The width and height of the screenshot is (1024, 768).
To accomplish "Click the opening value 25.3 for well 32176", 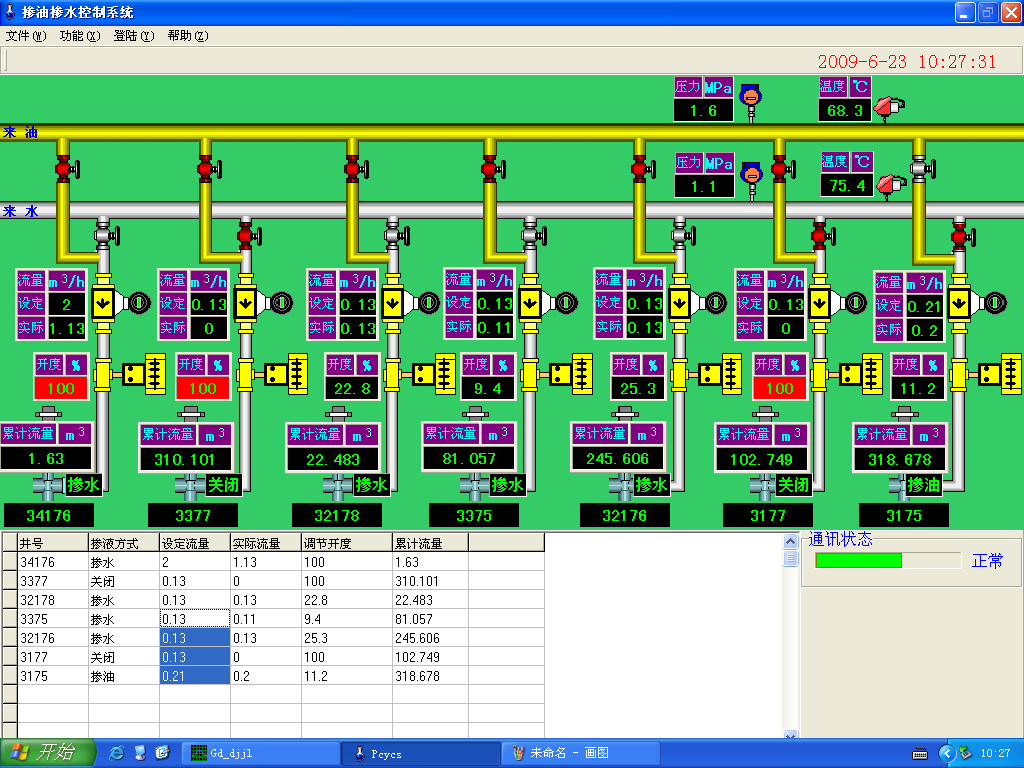I will (638, 389).
